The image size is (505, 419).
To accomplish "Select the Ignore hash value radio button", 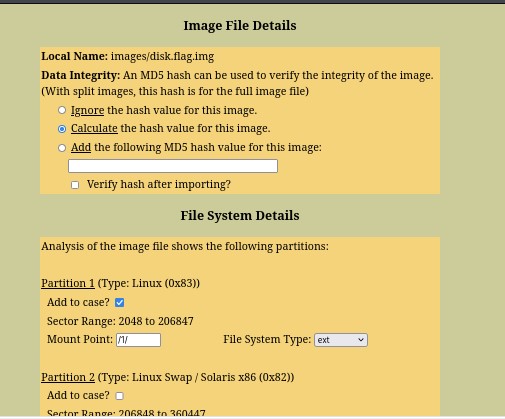I will [x=62, y=110].
